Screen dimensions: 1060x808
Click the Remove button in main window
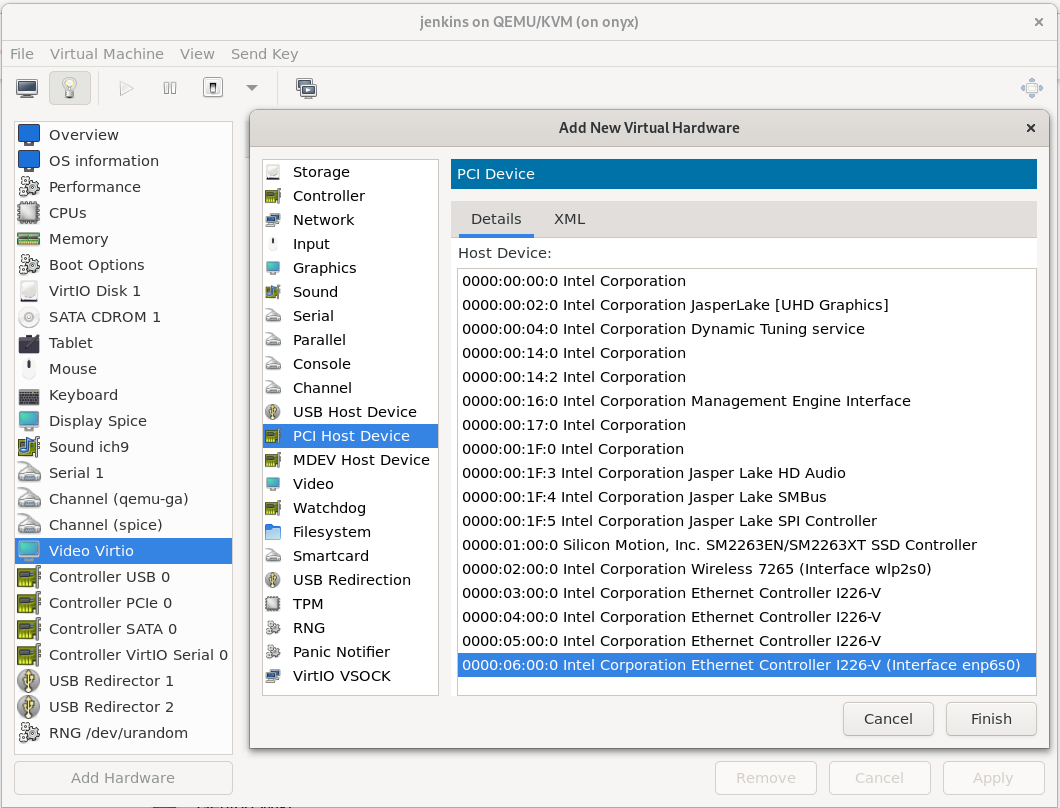tap(766, 778)
